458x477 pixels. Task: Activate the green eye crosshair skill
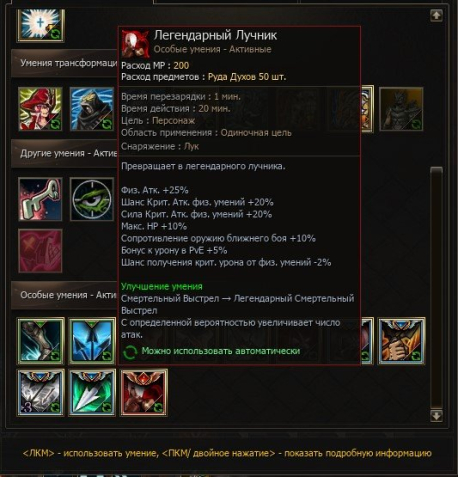pos(92,199)
